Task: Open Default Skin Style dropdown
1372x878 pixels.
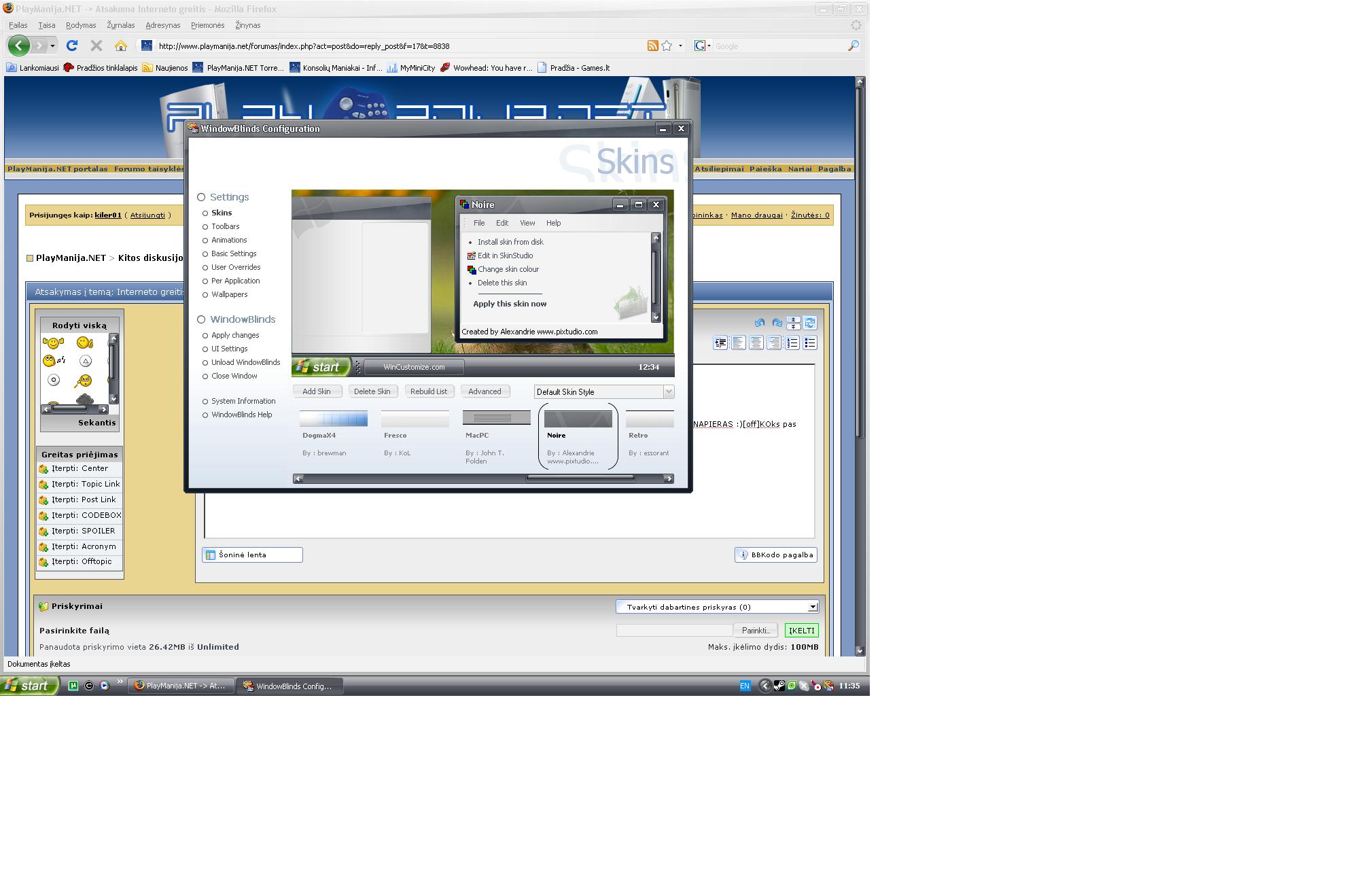Action: click(669, 391)
